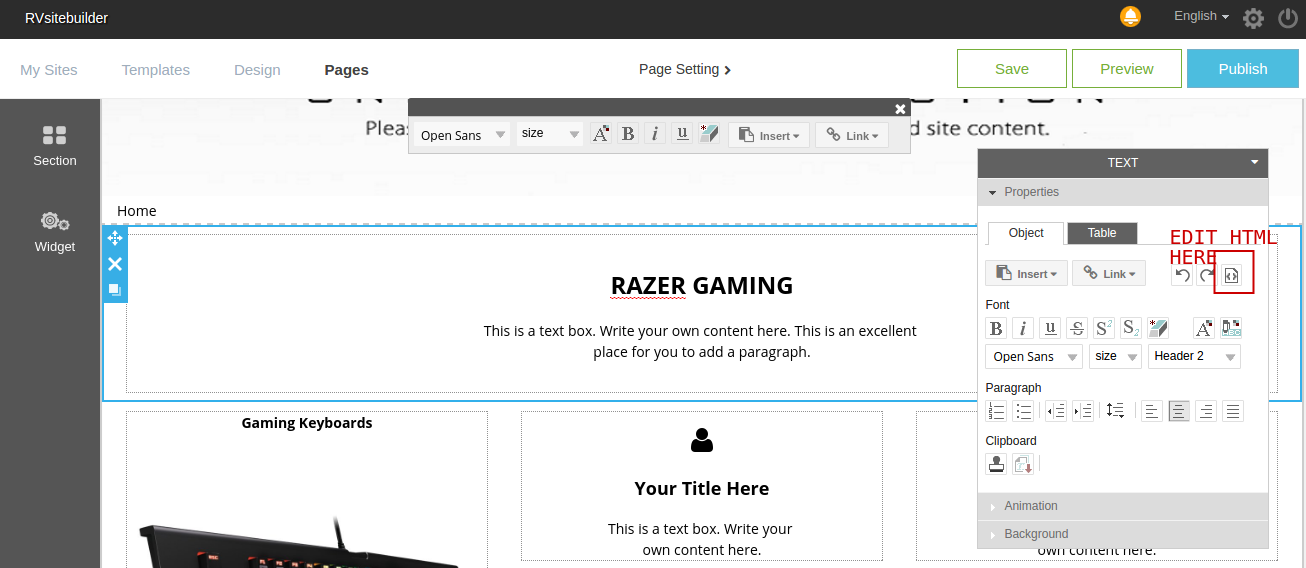The width and height of the screenshot is (1306, 568).
Task: Justify the paragraph text
Action: (x=1233, y=411)
